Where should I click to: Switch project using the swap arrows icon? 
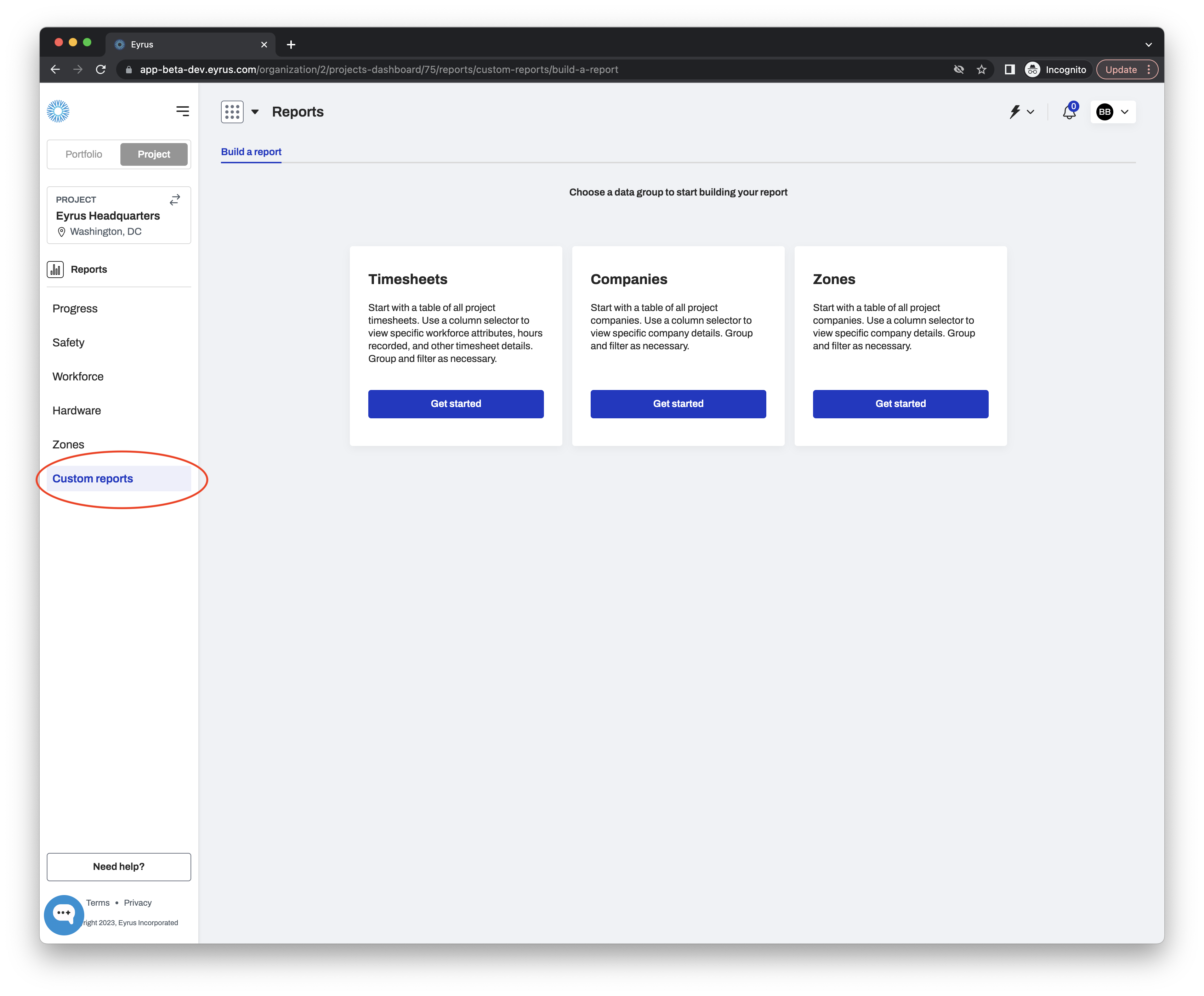[x=175, y=199]
